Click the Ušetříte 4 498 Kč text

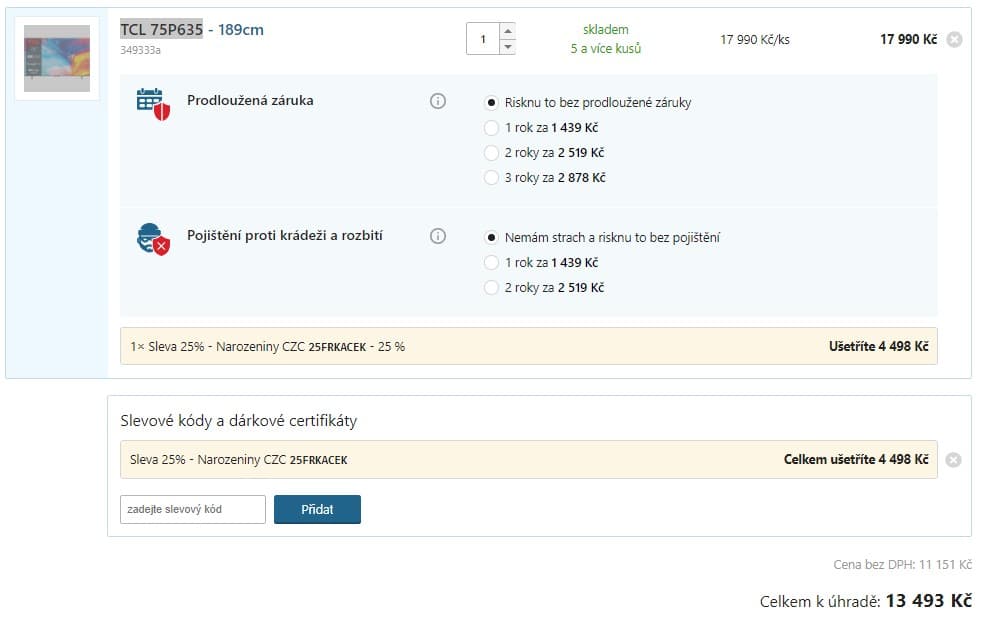(879, 346)
